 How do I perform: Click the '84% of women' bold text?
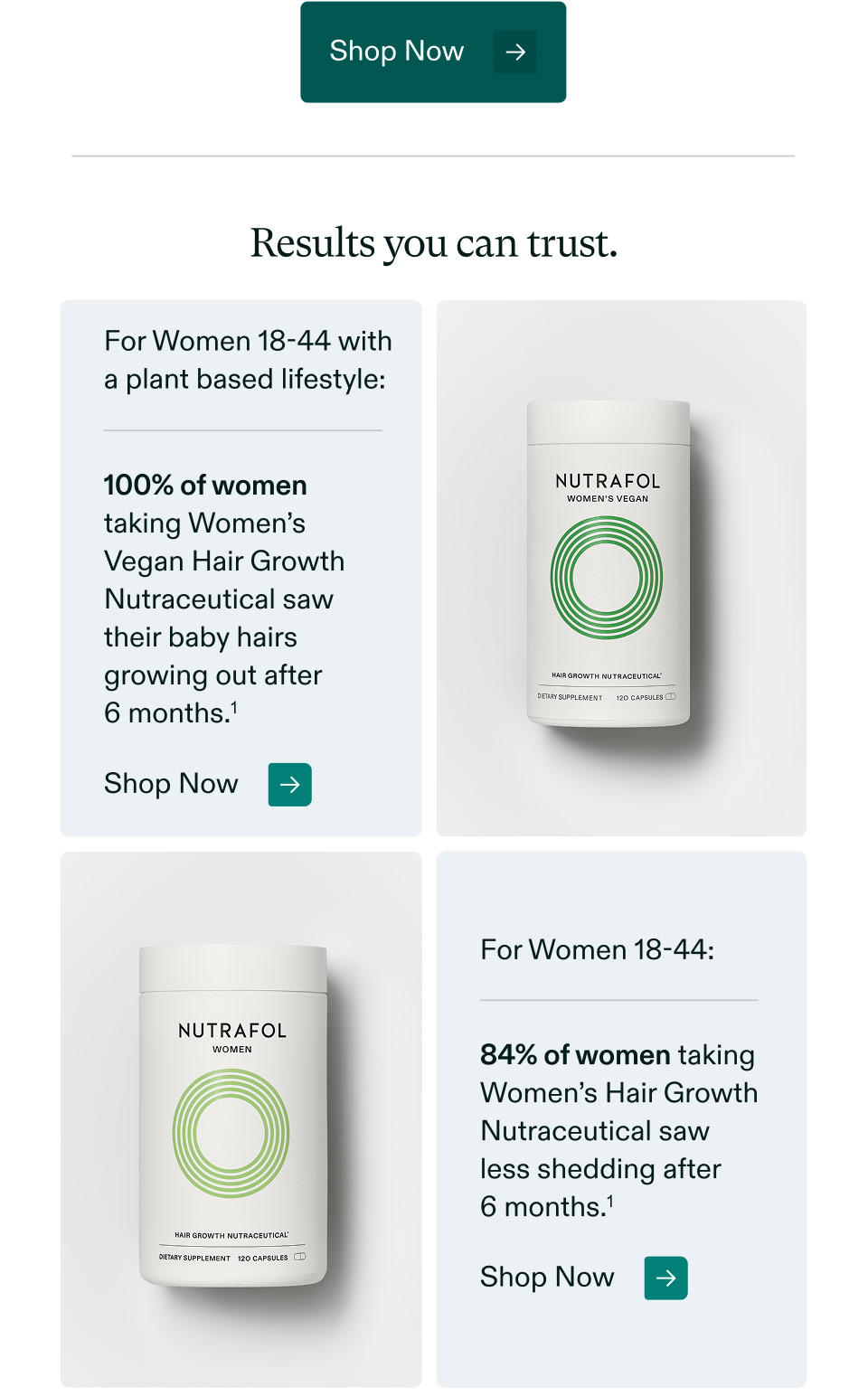575,1055
